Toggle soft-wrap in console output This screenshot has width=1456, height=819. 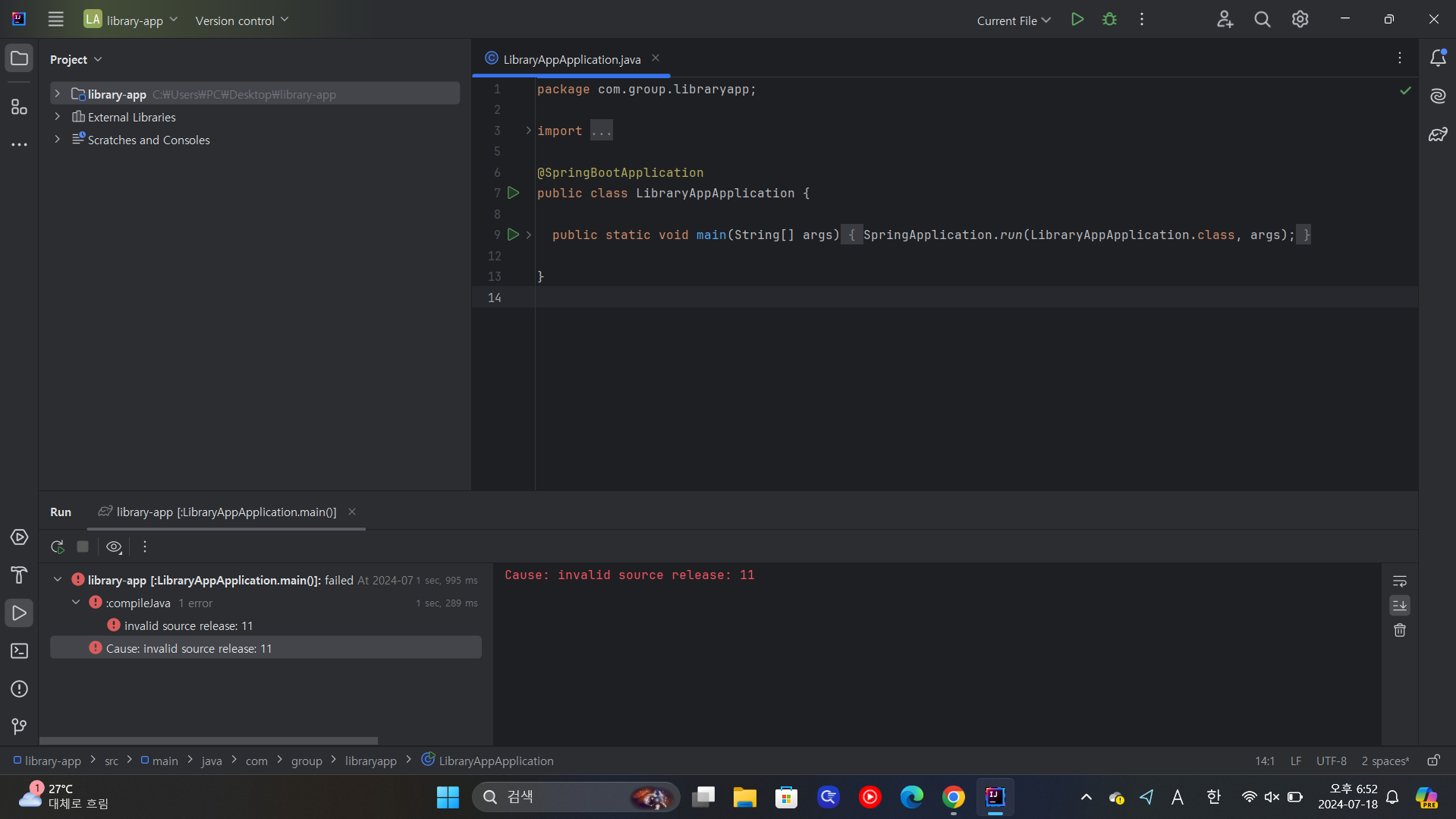pos(1400,581)
